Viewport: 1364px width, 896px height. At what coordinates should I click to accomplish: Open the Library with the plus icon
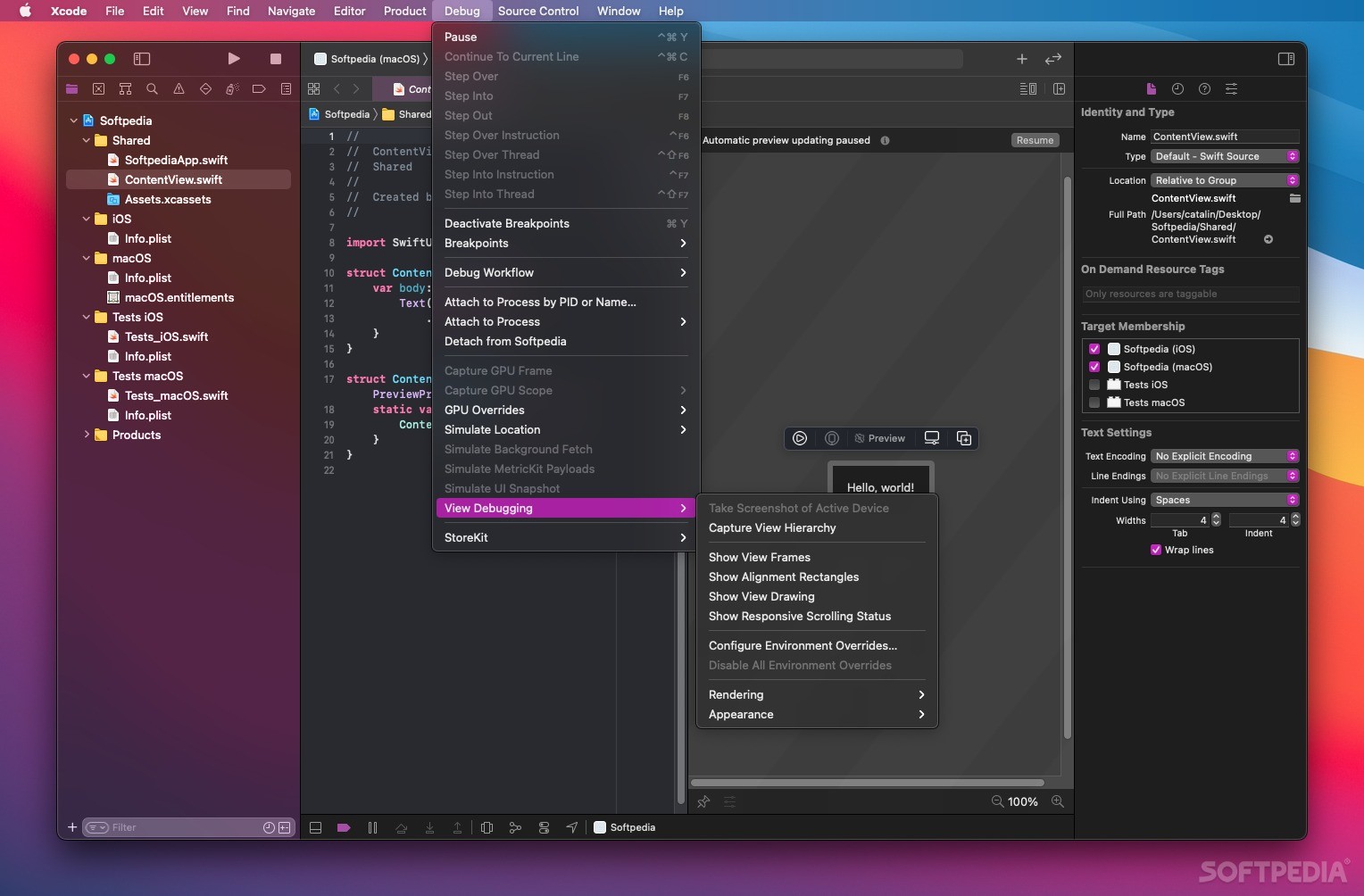pyautogui.click(x=1022, y=59)
